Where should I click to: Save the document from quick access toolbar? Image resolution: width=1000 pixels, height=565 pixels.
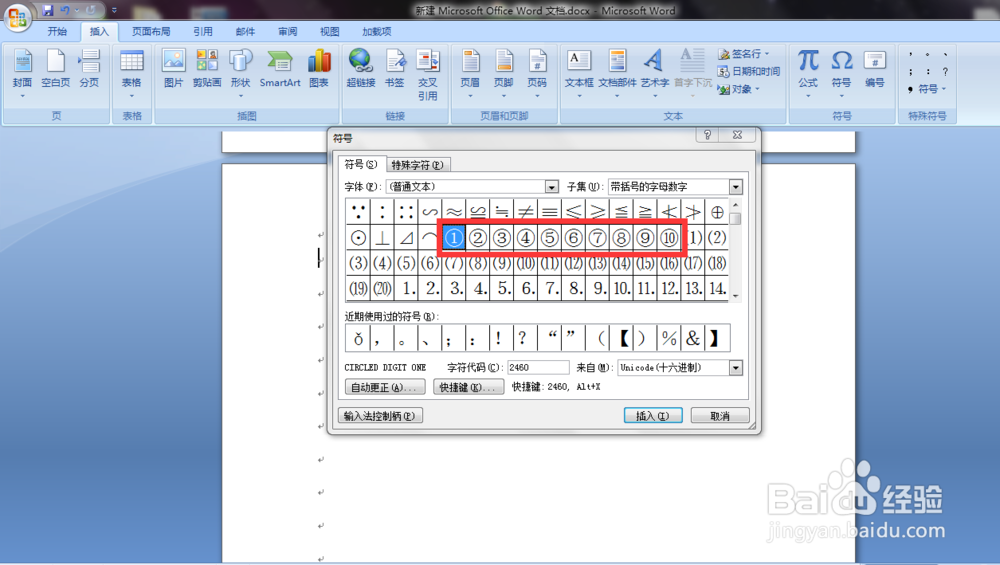coord(48,10)
